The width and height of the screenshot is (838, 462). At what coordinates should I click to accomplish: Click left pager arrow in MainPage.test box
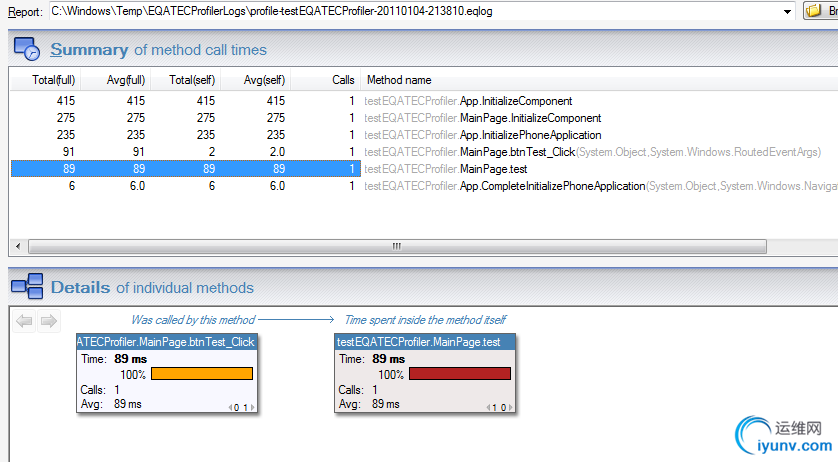[488, 407]
